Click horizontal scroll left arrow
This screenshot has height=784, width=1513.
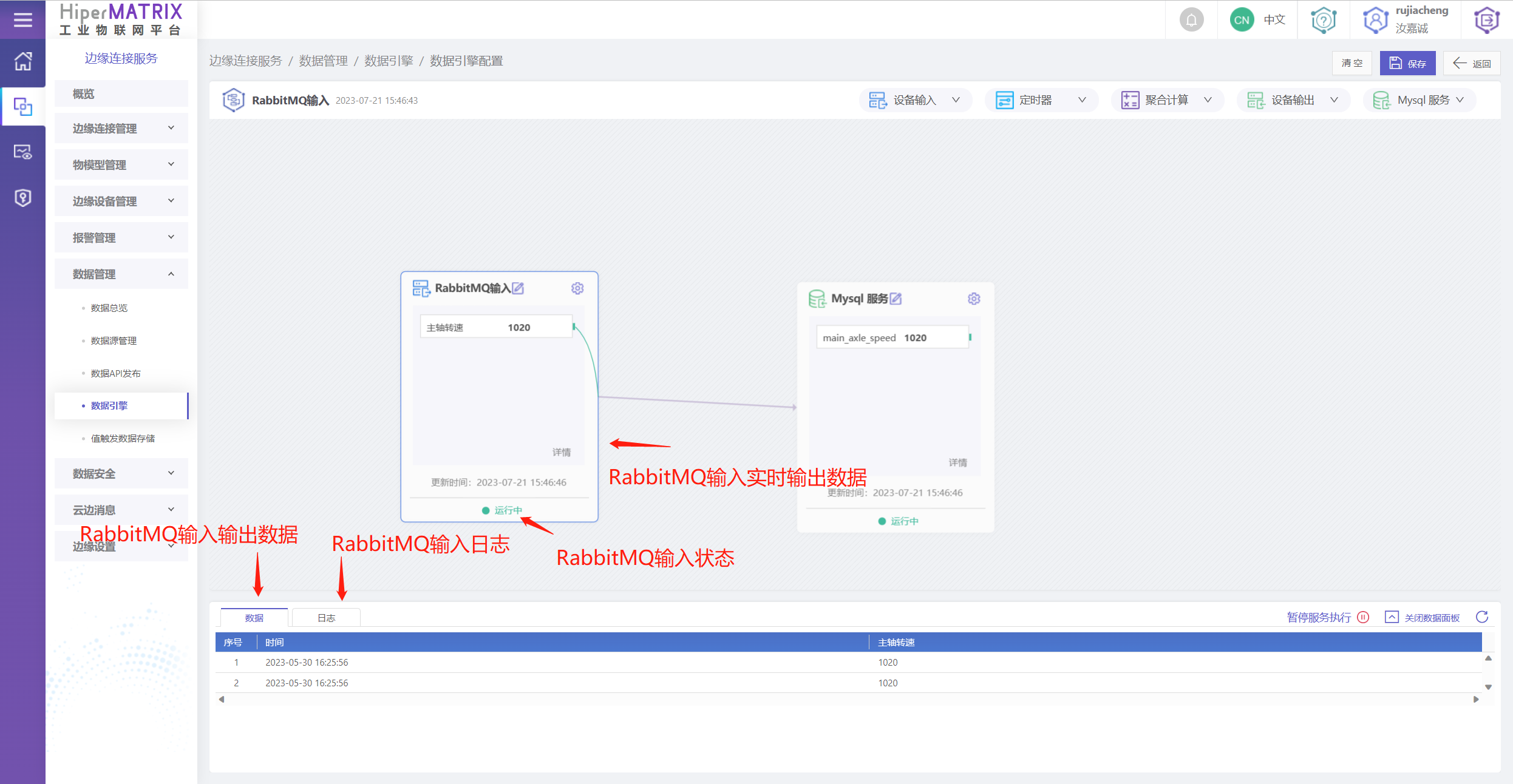tap(222, 699)
